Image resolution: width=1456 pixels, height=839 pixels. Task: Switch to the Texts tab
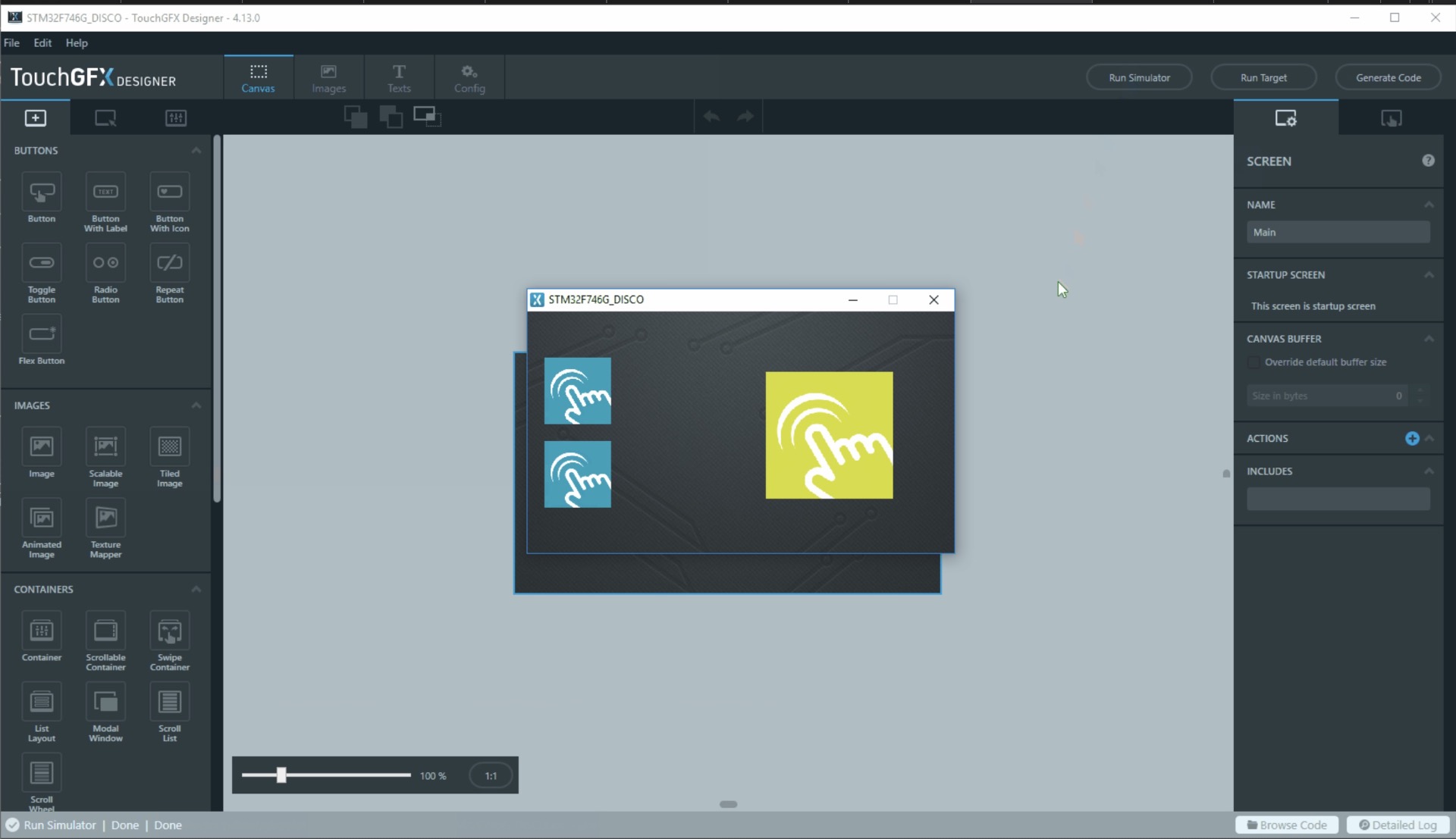tap(399, 77)
